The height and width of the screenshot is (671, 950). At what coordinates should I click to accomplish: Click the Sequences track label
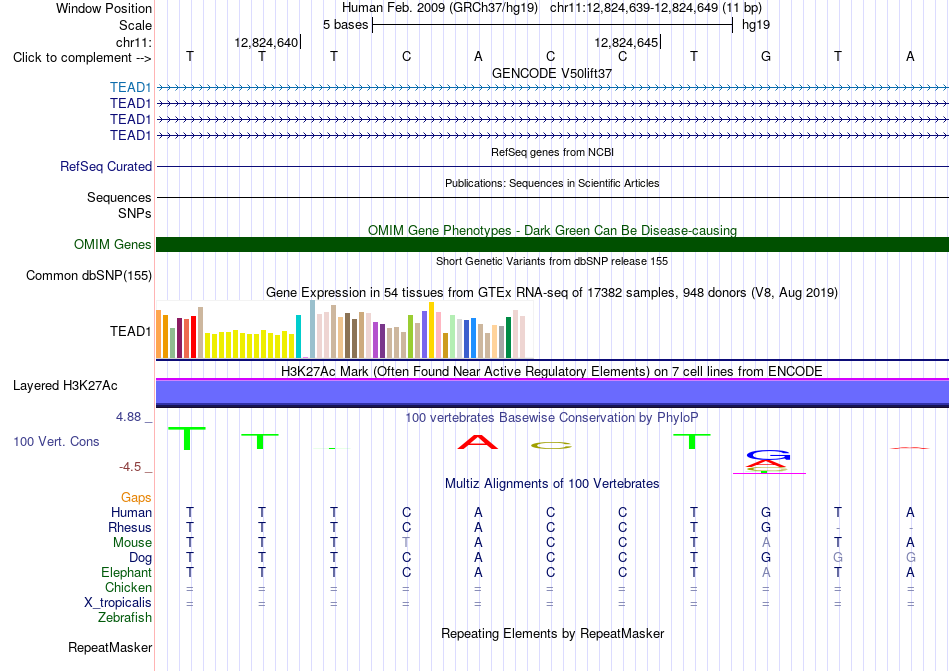tap(119, 197)
